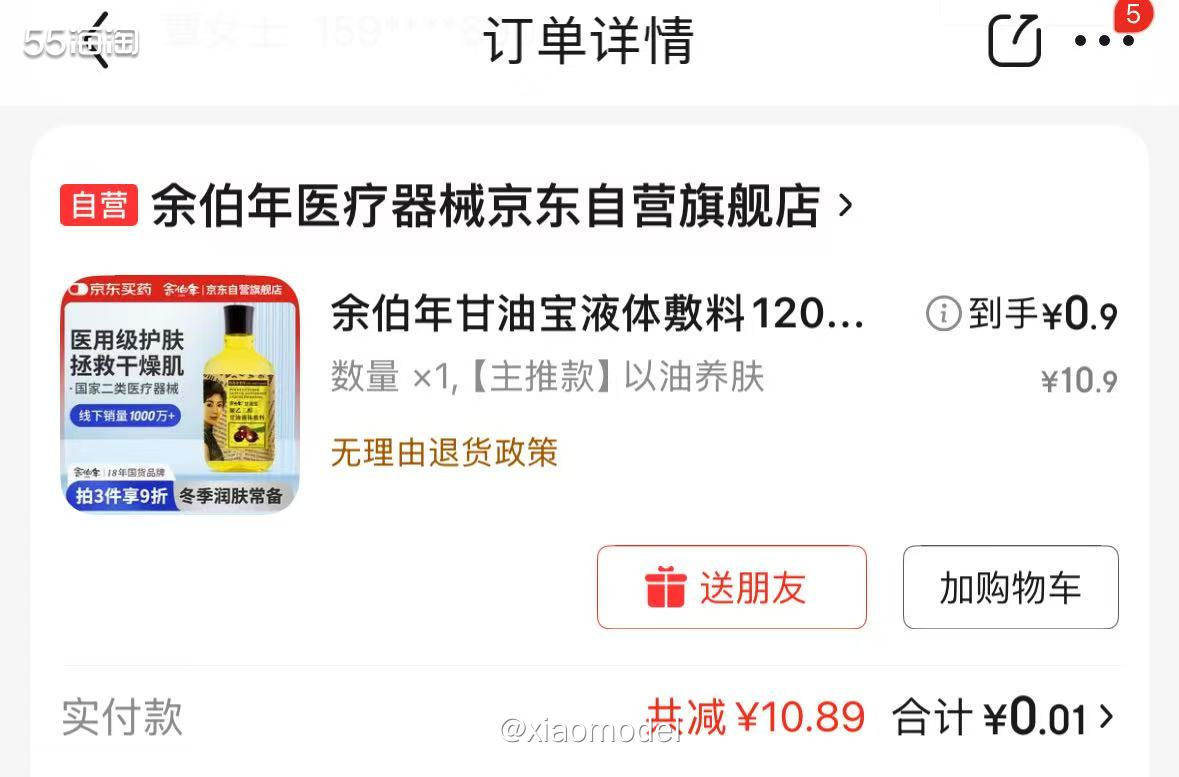Screen dimensions: 1179x777
Task: Tap the back arrow icon
Action: pyautogui.click(x=99, y=41)
